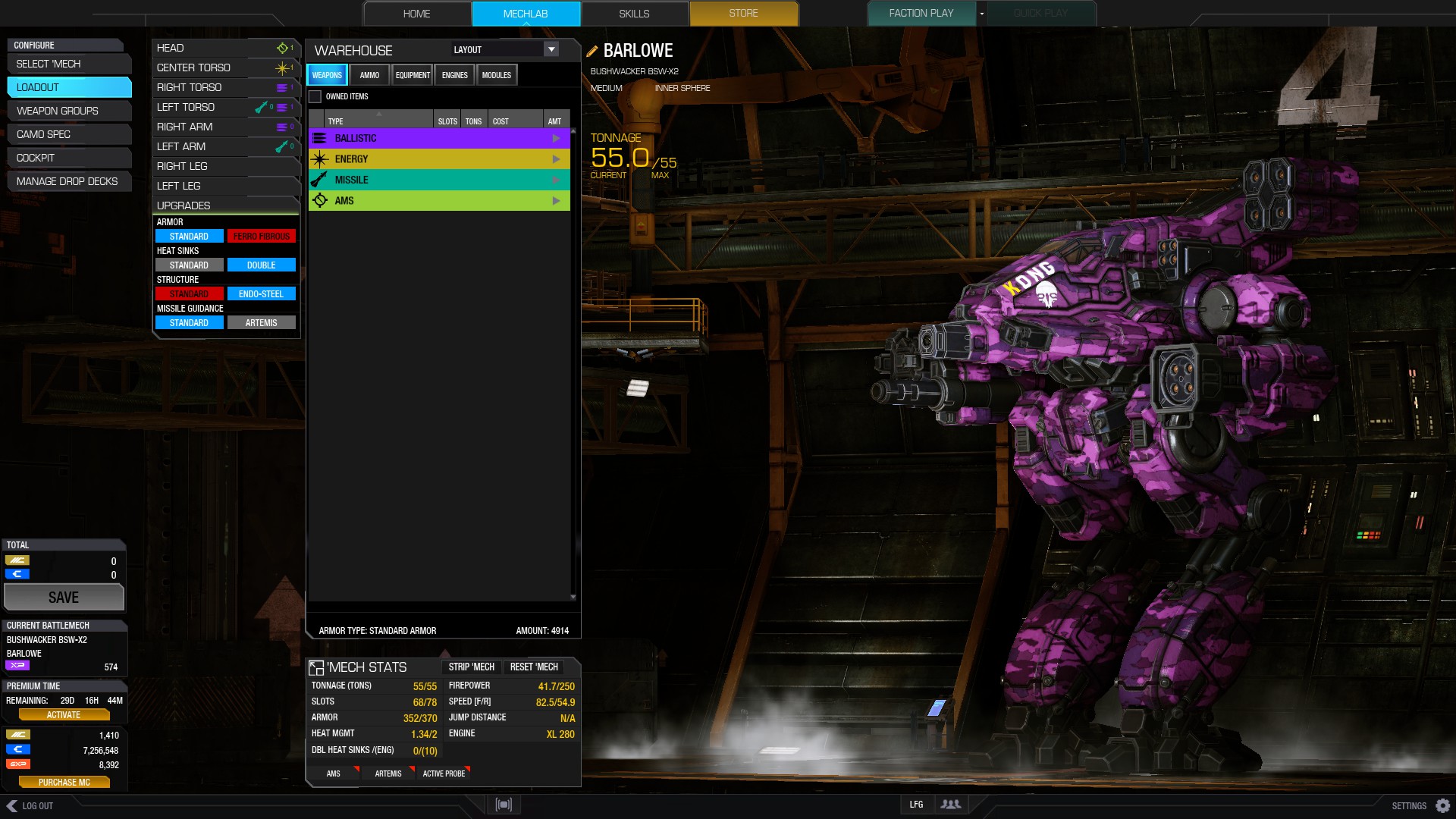1456x819 pixels.
Task: Expand the Missile weapons row arrow
Action: [556, 180]
